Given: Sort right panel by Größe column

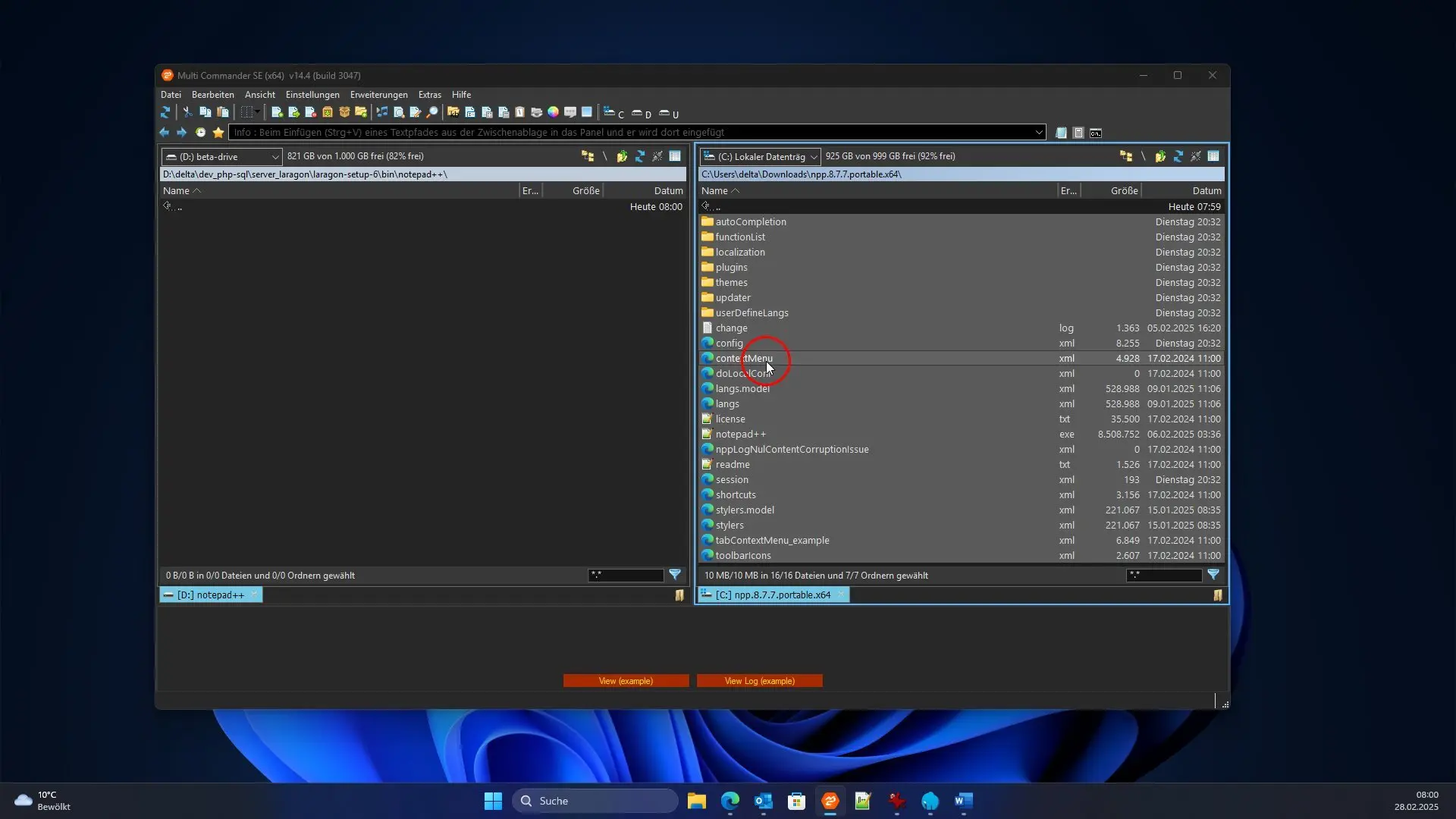Looking at the screenshot, I should pyautogui.click(x=1111, y=191).
